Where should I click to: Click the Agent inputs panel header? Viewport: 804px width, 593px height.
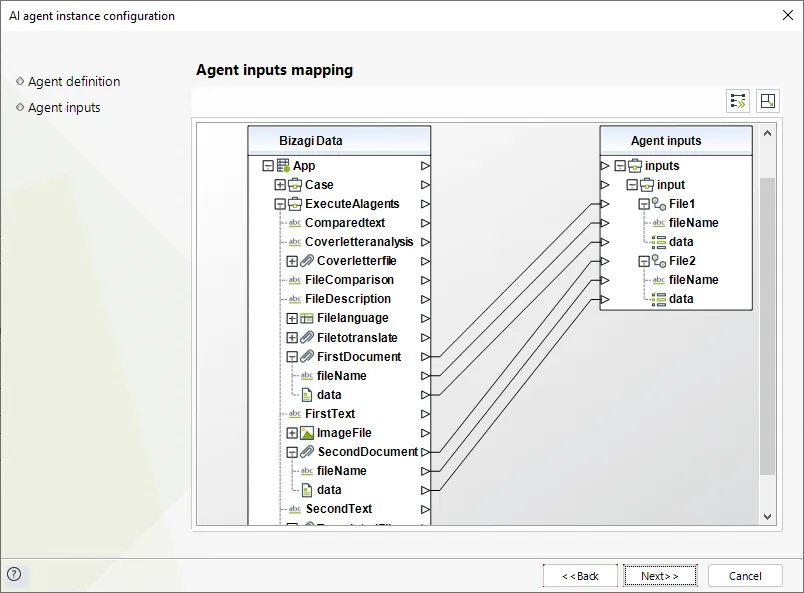[x=676, y=141]
